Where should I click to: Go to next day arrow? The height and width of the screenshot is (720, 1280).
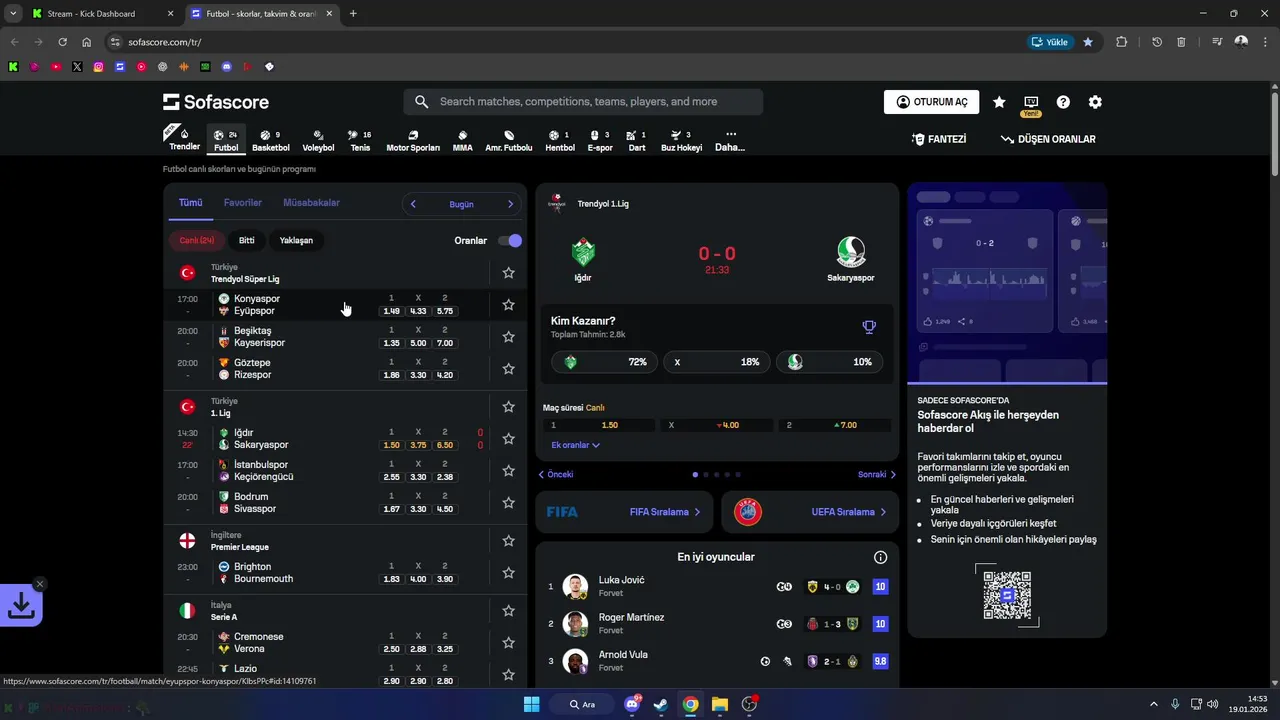(510, 204)
